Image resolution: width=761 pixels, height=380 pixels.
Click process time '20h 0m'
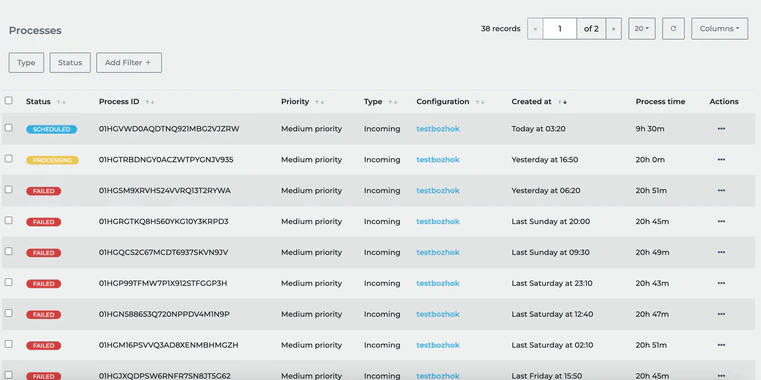pyautogui.click(x=650, y=160)
